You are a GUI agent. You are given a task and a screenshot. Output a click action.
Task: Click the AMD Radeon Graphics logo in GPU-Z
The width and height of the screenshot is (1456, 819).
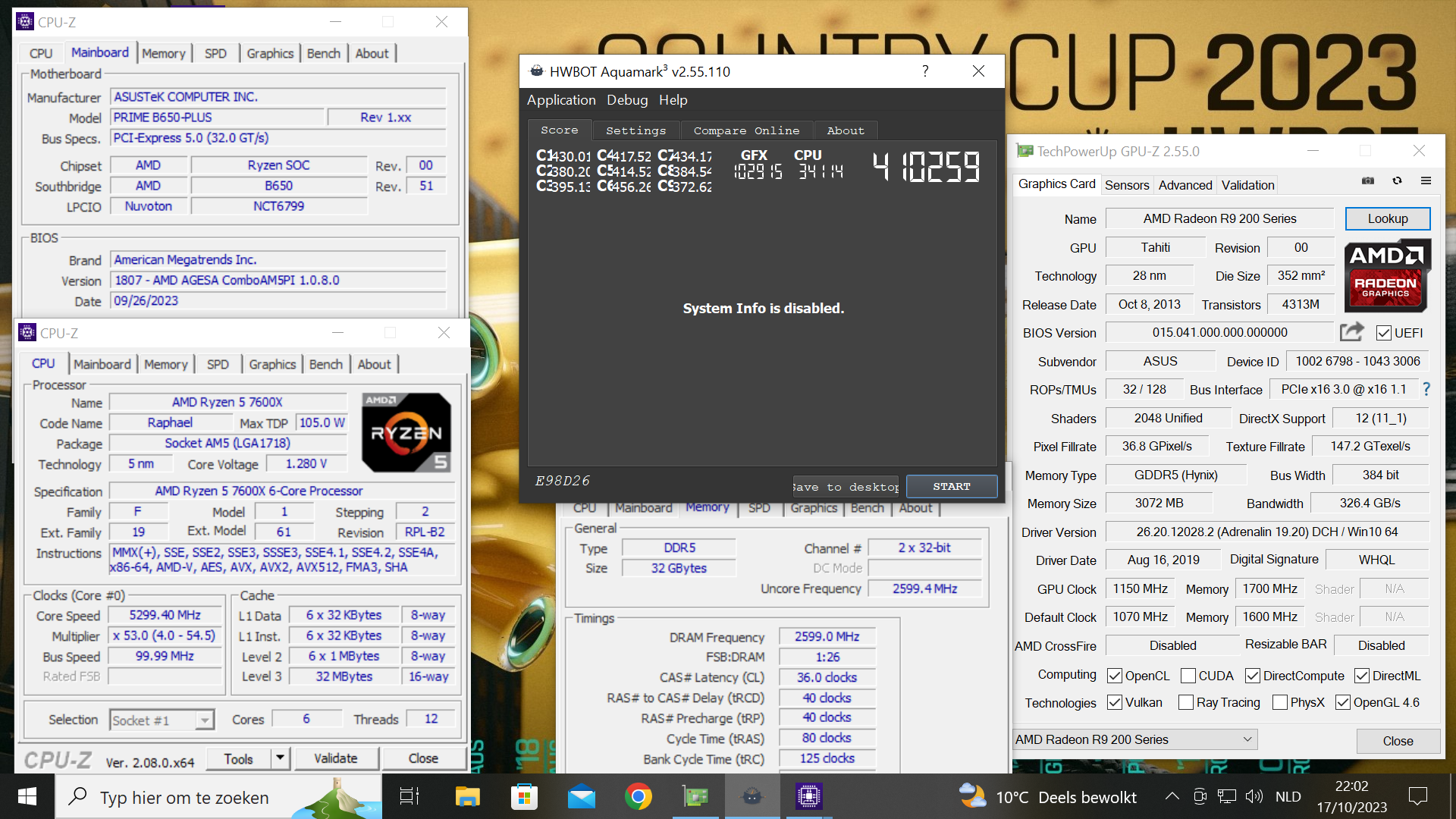pyautogui.click(x=1387, y=276)
